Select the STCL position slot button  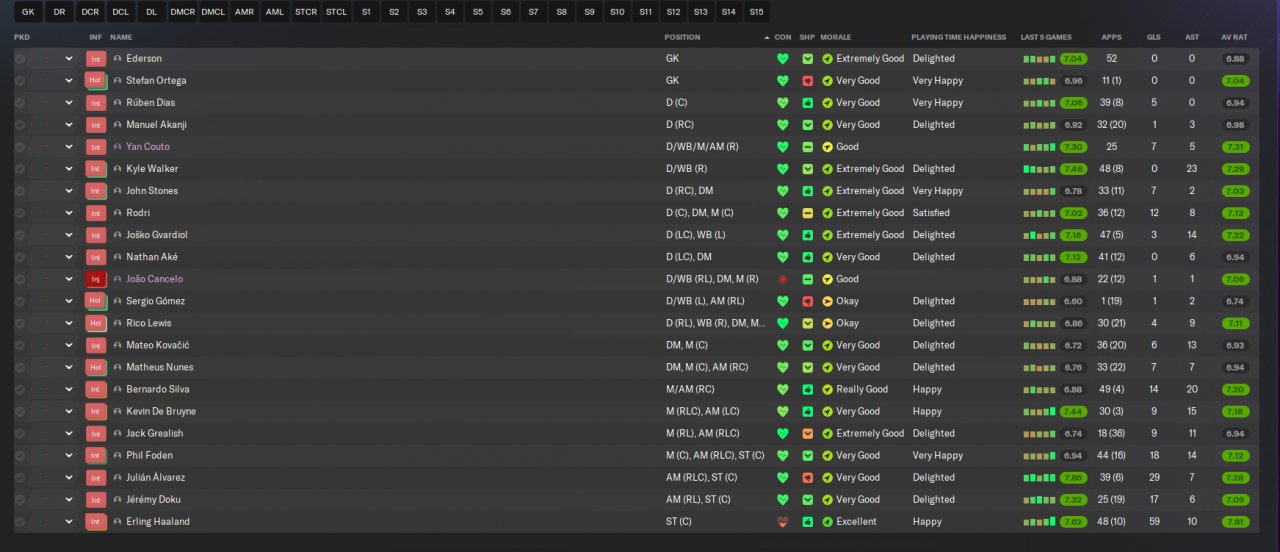(x=336, y=12)
